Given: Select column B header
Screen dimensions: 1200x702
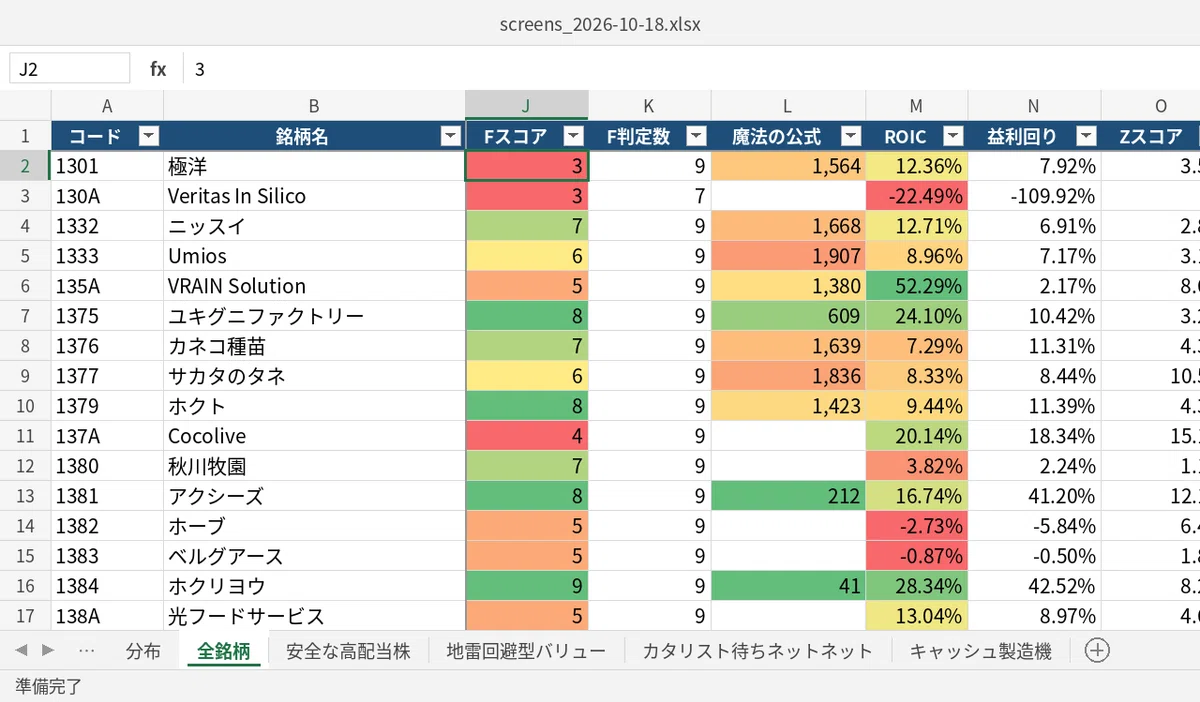Looking at the screenshot, I should click(314, 106).
